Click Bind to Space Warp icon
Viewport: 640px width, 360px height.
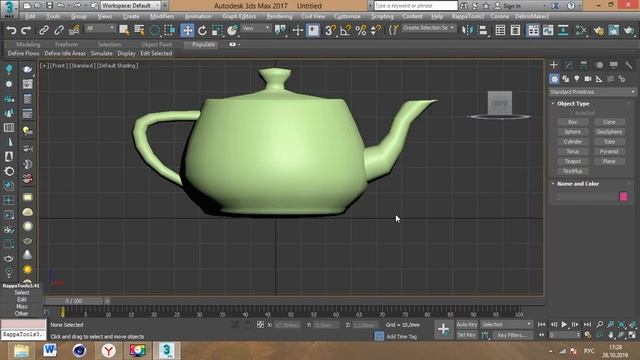[x=74, y=30]
